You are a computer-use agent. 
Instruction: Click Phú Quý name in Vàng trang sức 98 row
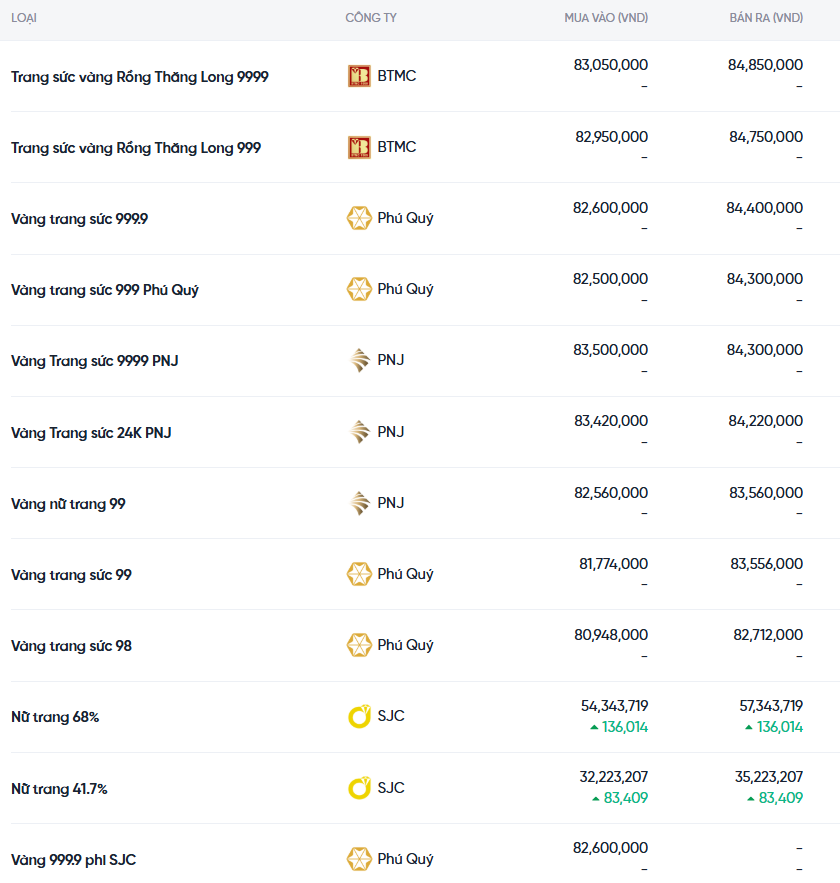tap(405, 645)
